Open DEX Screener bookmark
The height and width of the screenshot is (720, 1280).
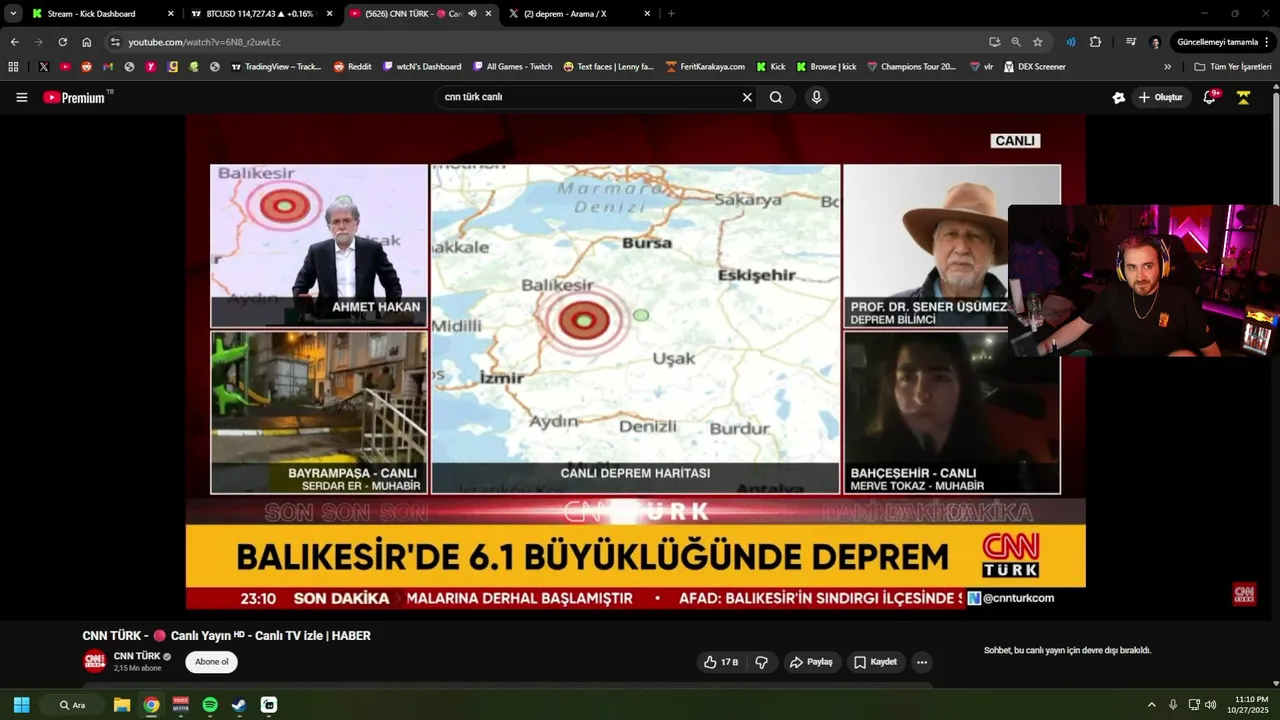(1034, 67)
